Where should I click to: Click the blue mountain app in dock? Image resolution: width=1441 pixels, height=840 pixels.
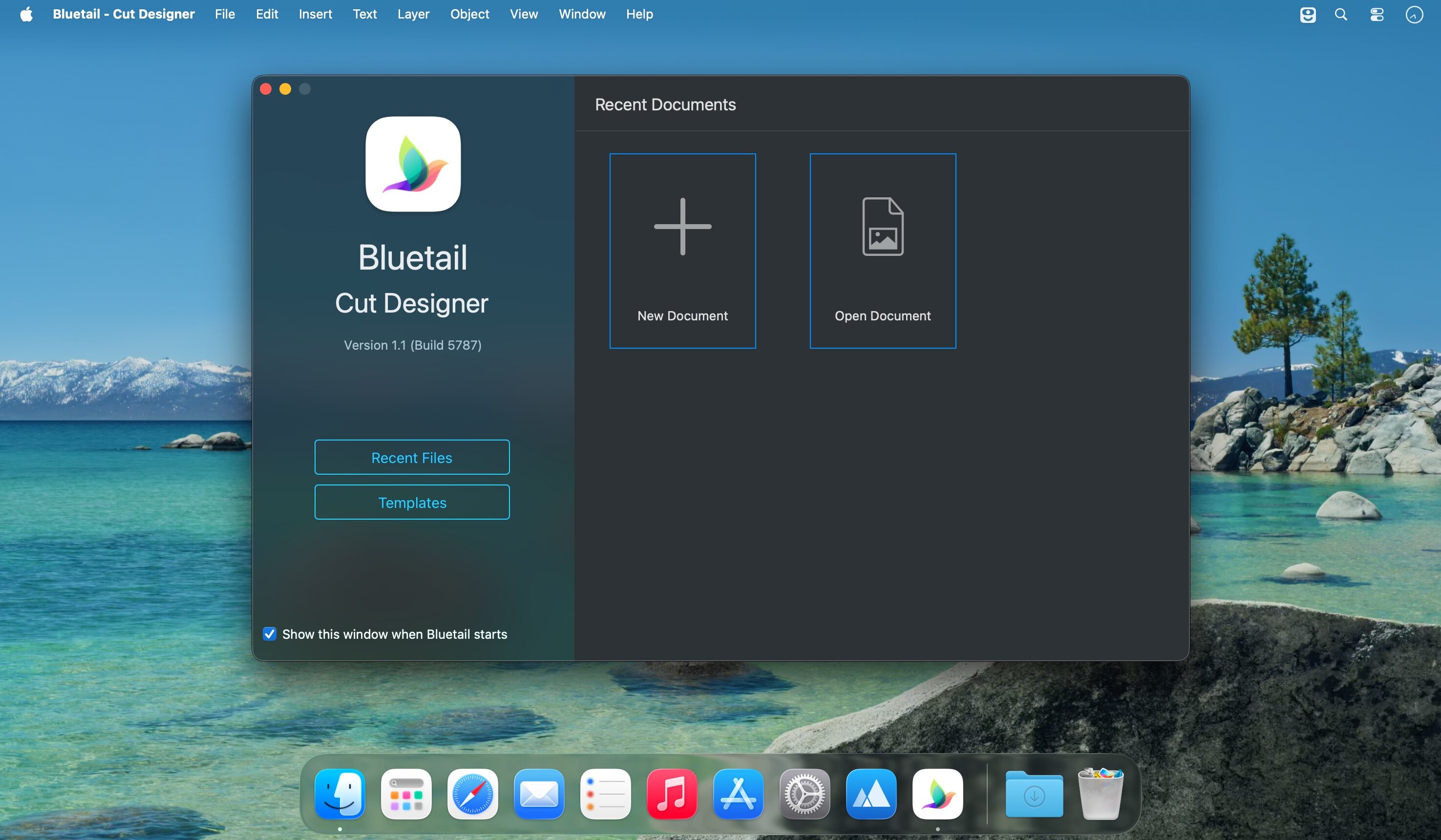(x=871, y=794)
